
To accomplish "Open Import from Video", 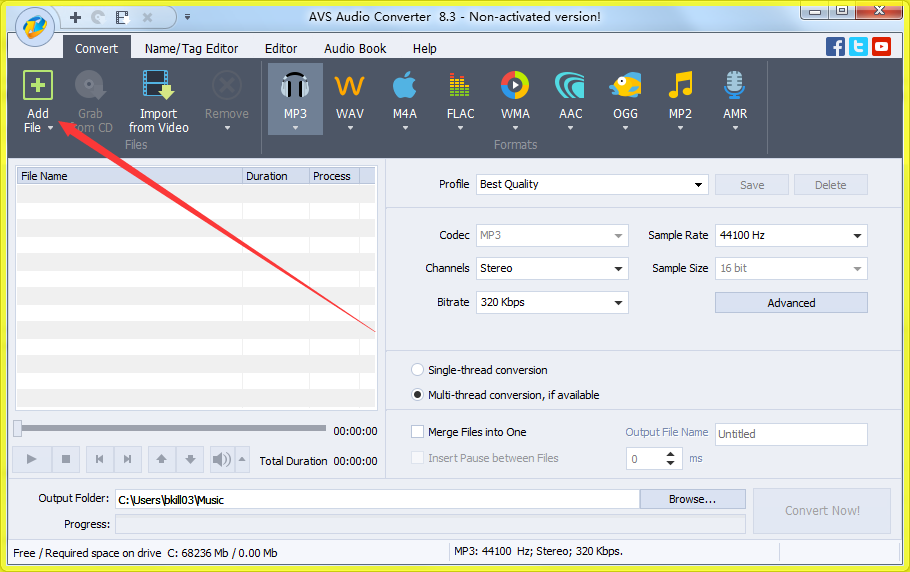I will tap(158, 102).
